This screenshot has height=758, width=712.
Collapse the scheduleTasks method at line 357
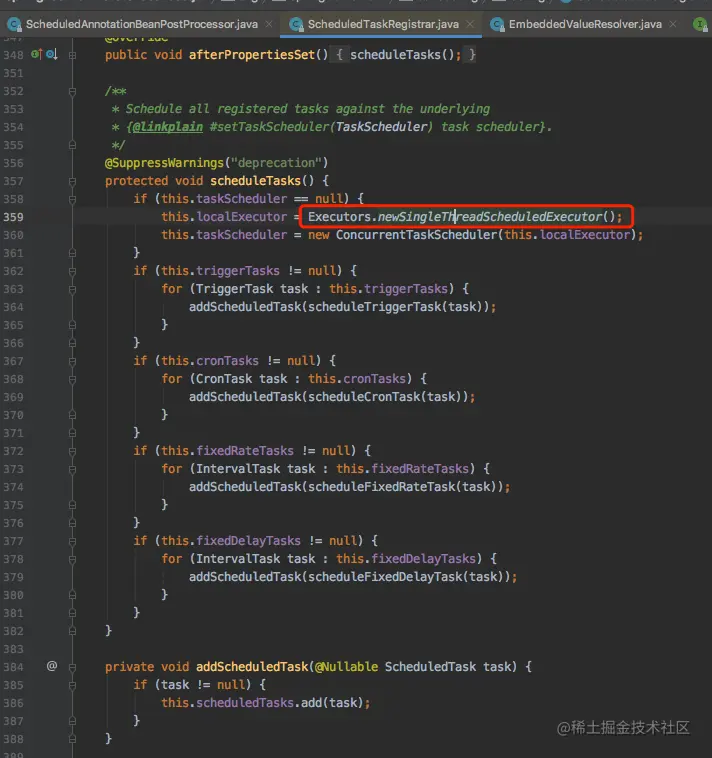tap(73, 181)
